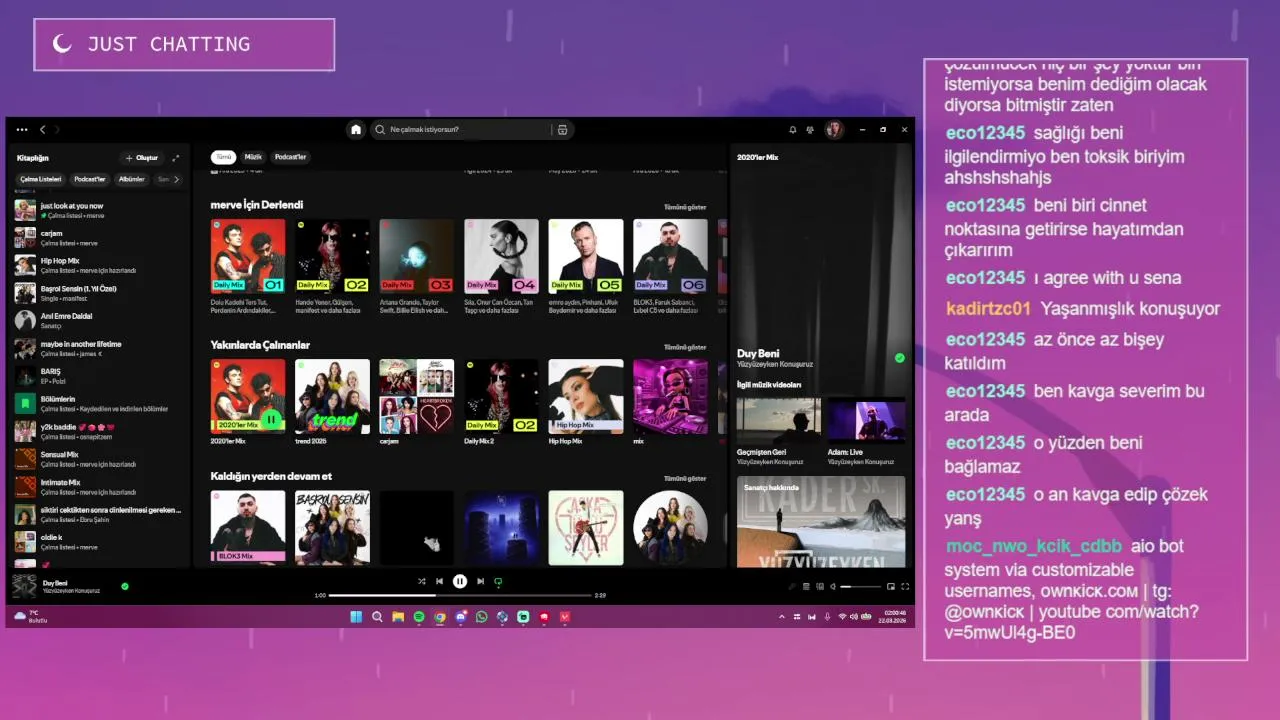Open the mini player icon

click(891, 586)
